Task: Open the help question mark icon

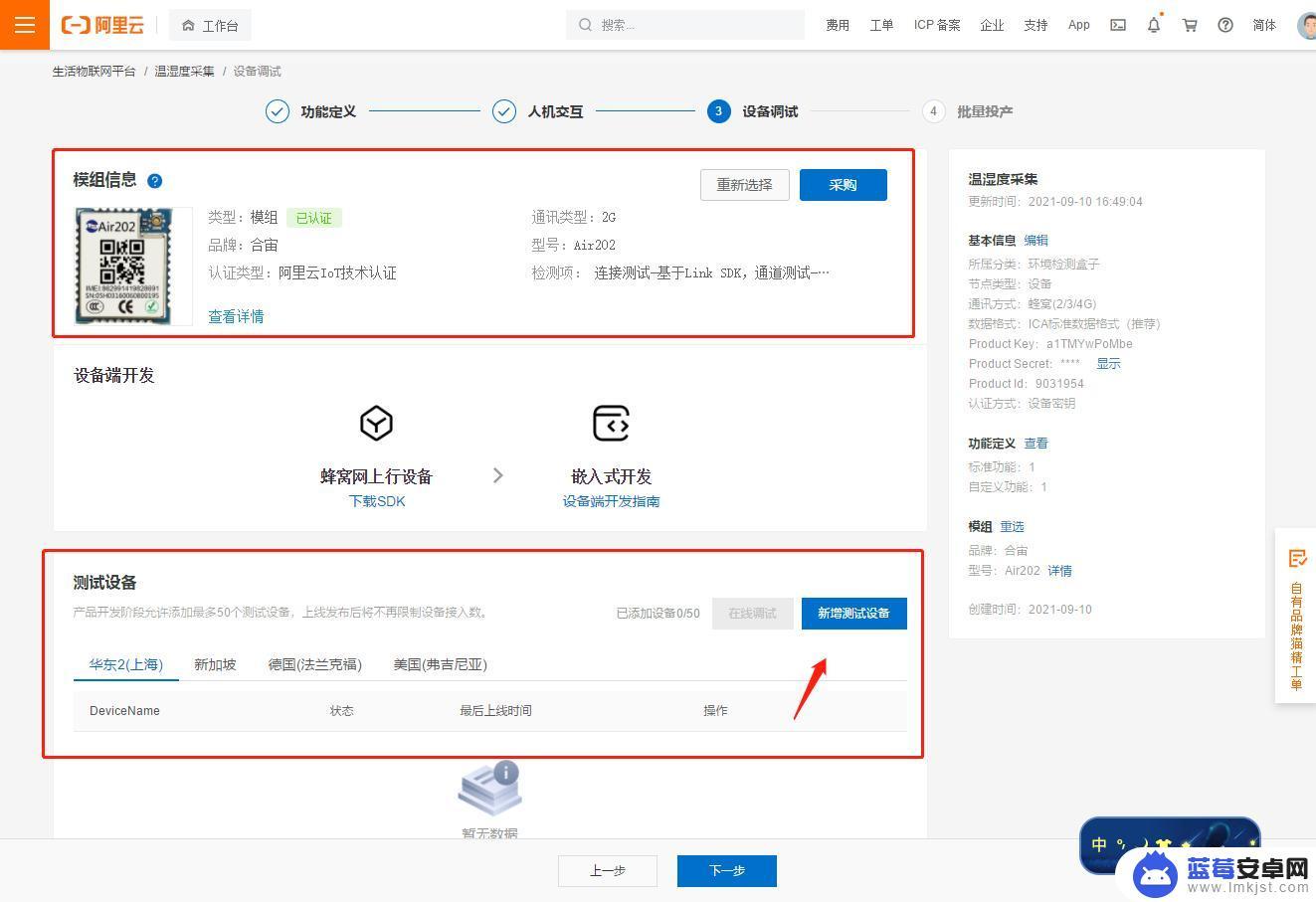Action: 1225,25
